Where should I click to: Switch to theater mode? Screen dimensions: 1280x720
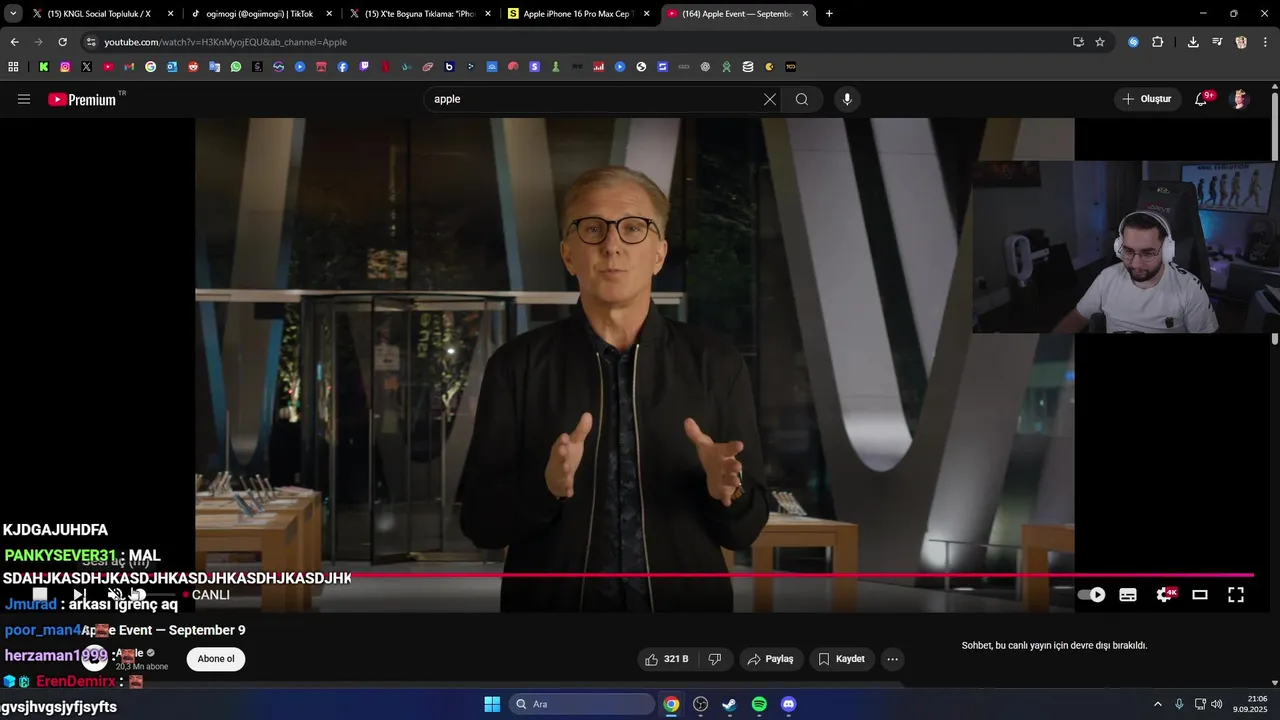click(x=1200, y=595)
